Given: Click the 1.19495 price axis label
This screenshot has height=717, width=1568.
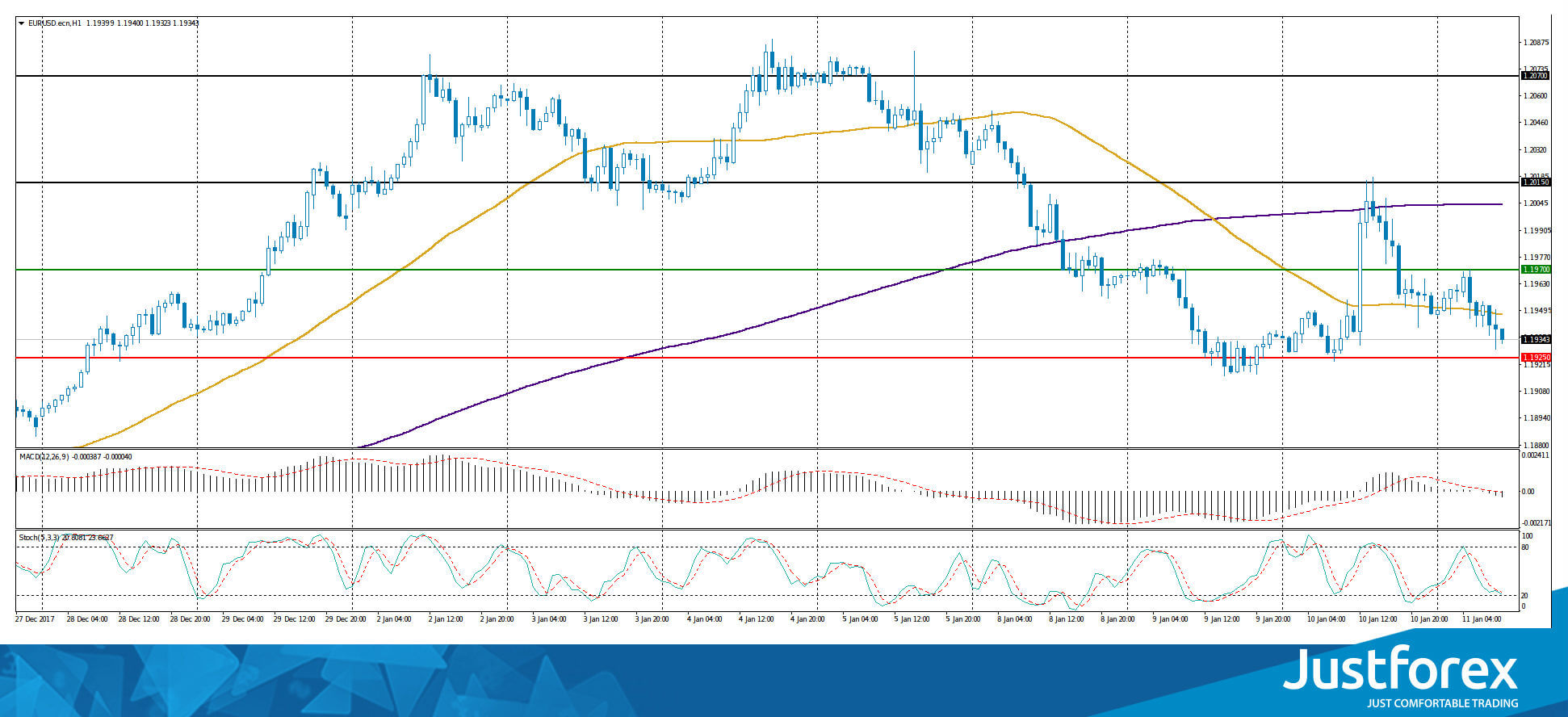Looking at the screenshot, I should (x=1537, y=311).
